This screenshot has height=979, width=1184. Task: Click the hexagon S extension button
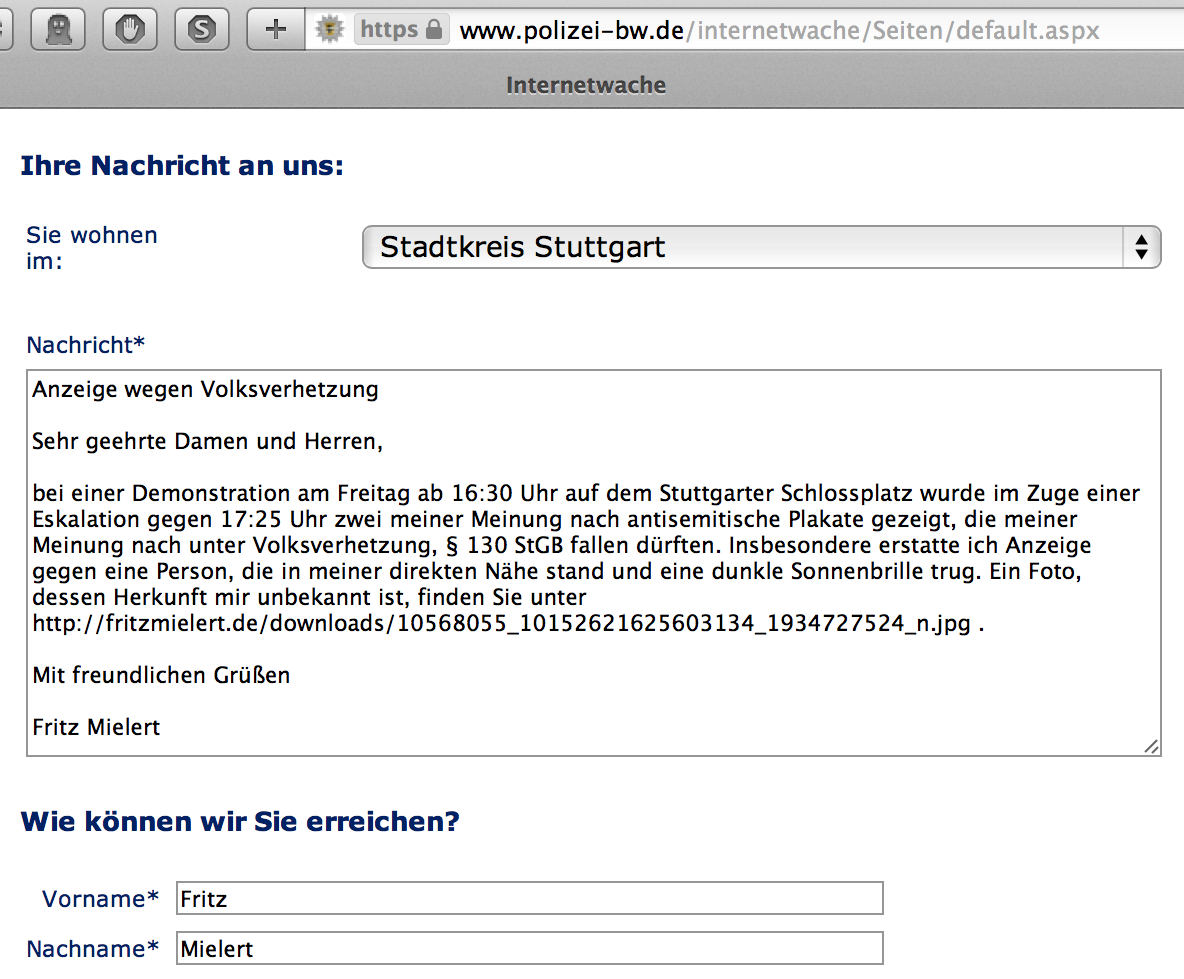(x=202, y=29)
